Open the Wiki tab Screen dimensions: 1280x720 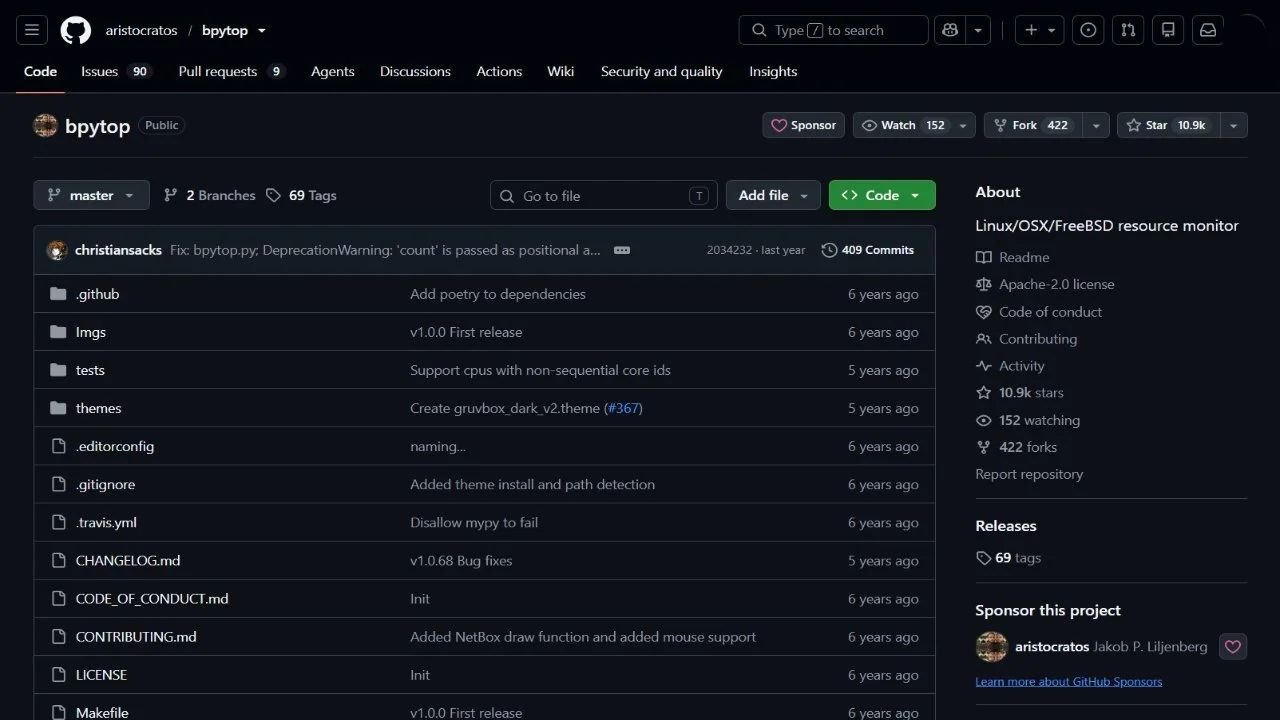[561, 72]
